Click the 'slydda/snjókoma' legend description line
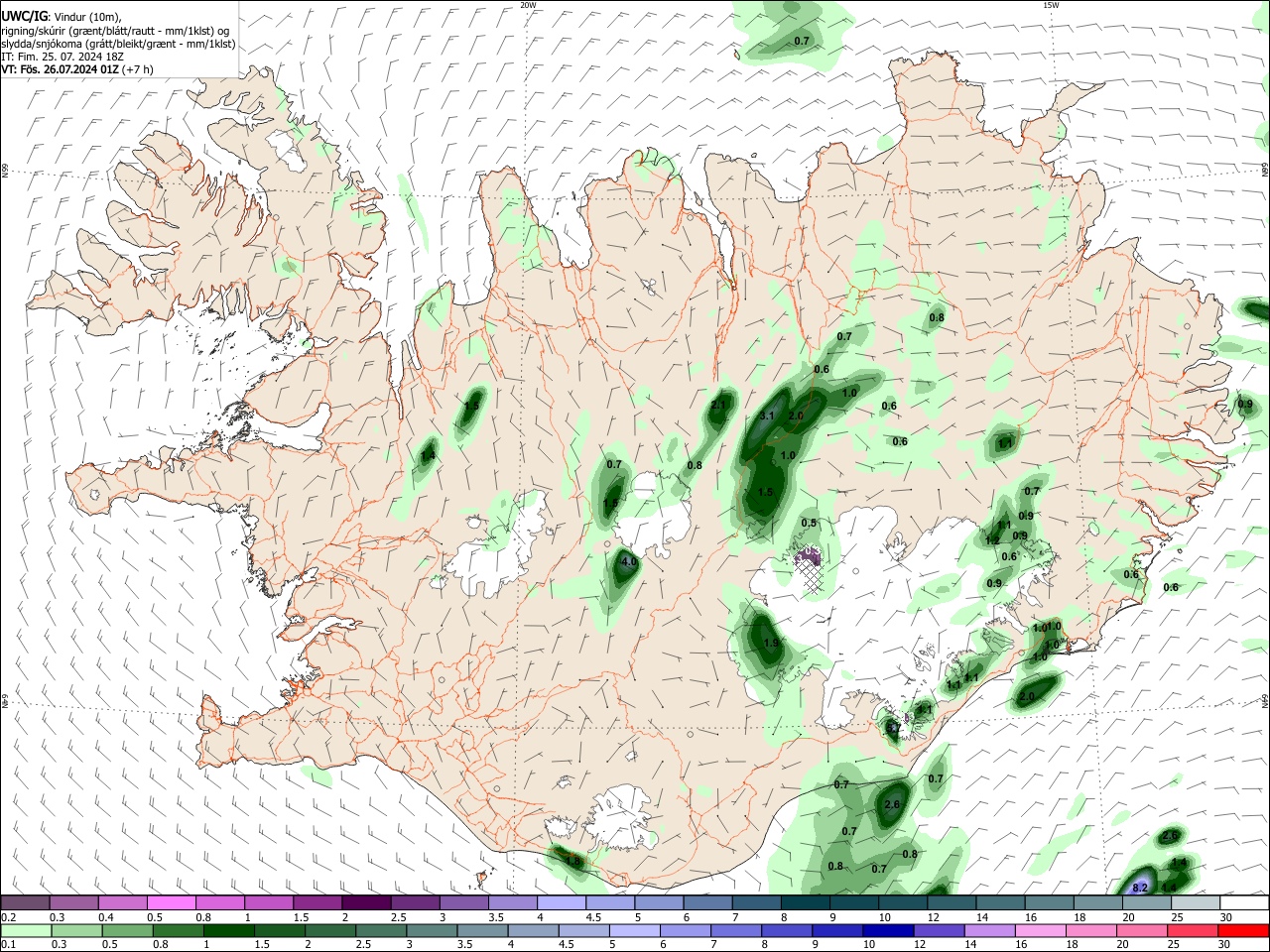The height and width of the screenshot is (952, 1270). pos(118,44)
